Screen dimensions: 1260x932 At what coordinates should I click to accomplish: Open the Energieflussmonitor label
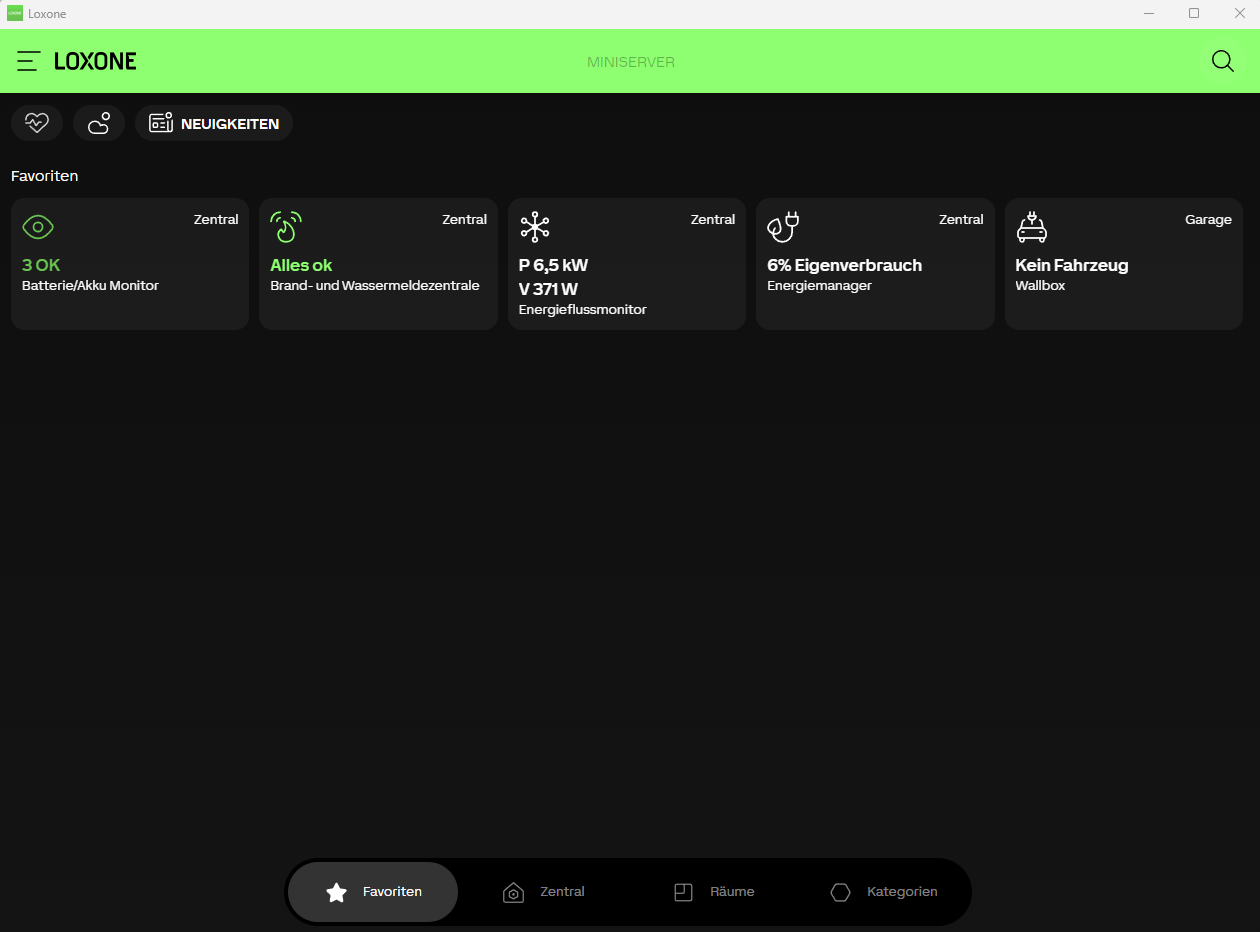coord(582,310)
